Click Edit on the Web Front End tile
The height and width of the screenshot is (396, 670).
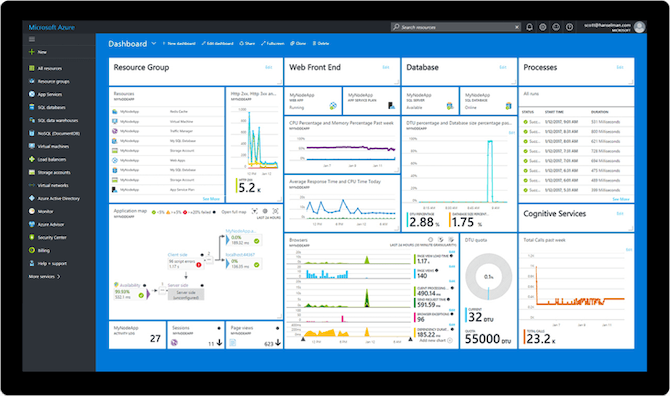tap(386, 67)
